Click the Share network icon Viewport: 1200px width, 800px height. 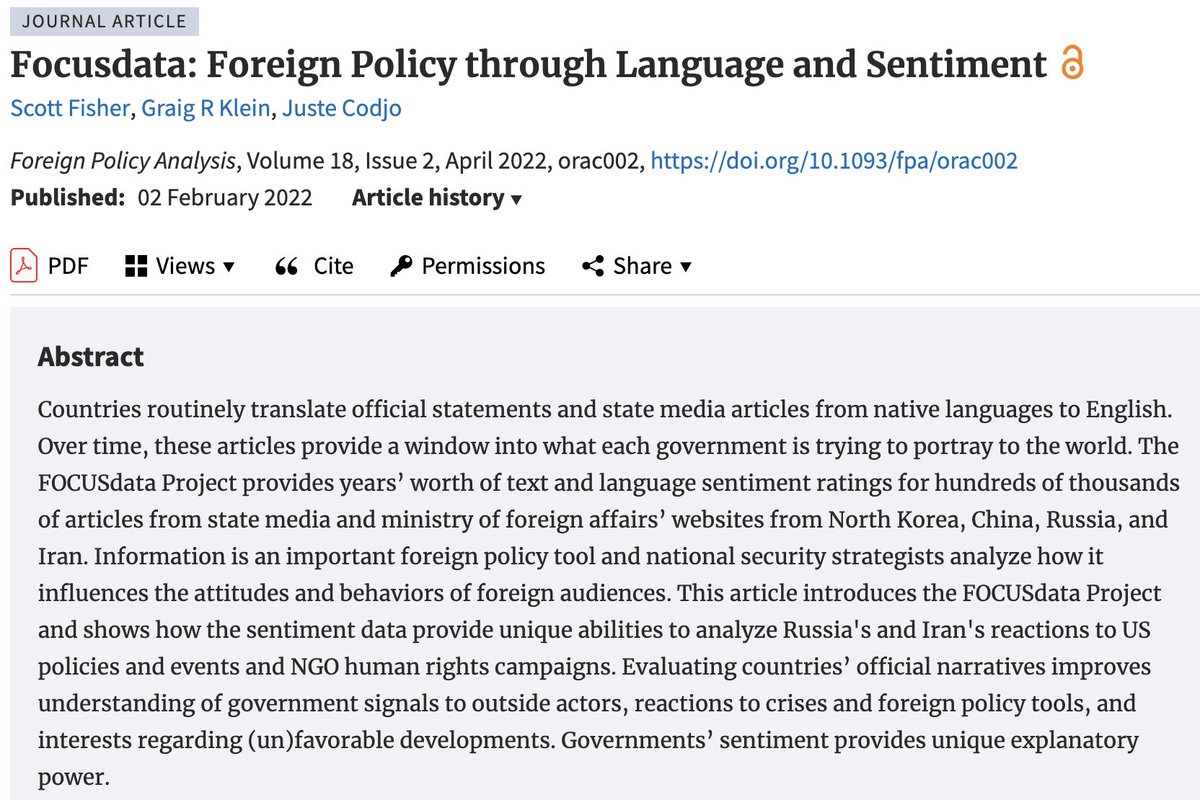[593, 266]
